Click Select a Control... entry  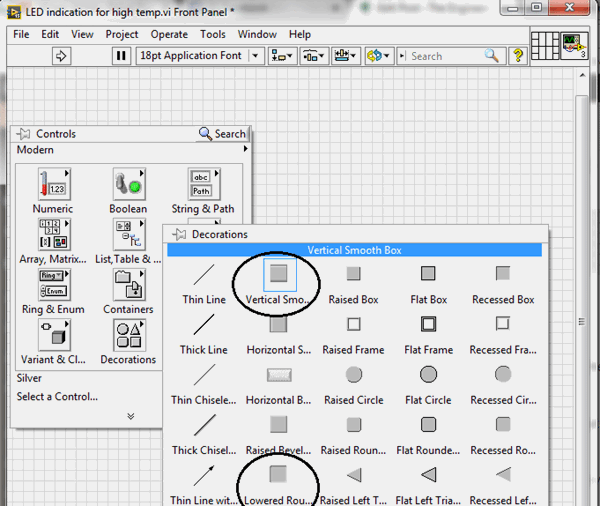57,397
